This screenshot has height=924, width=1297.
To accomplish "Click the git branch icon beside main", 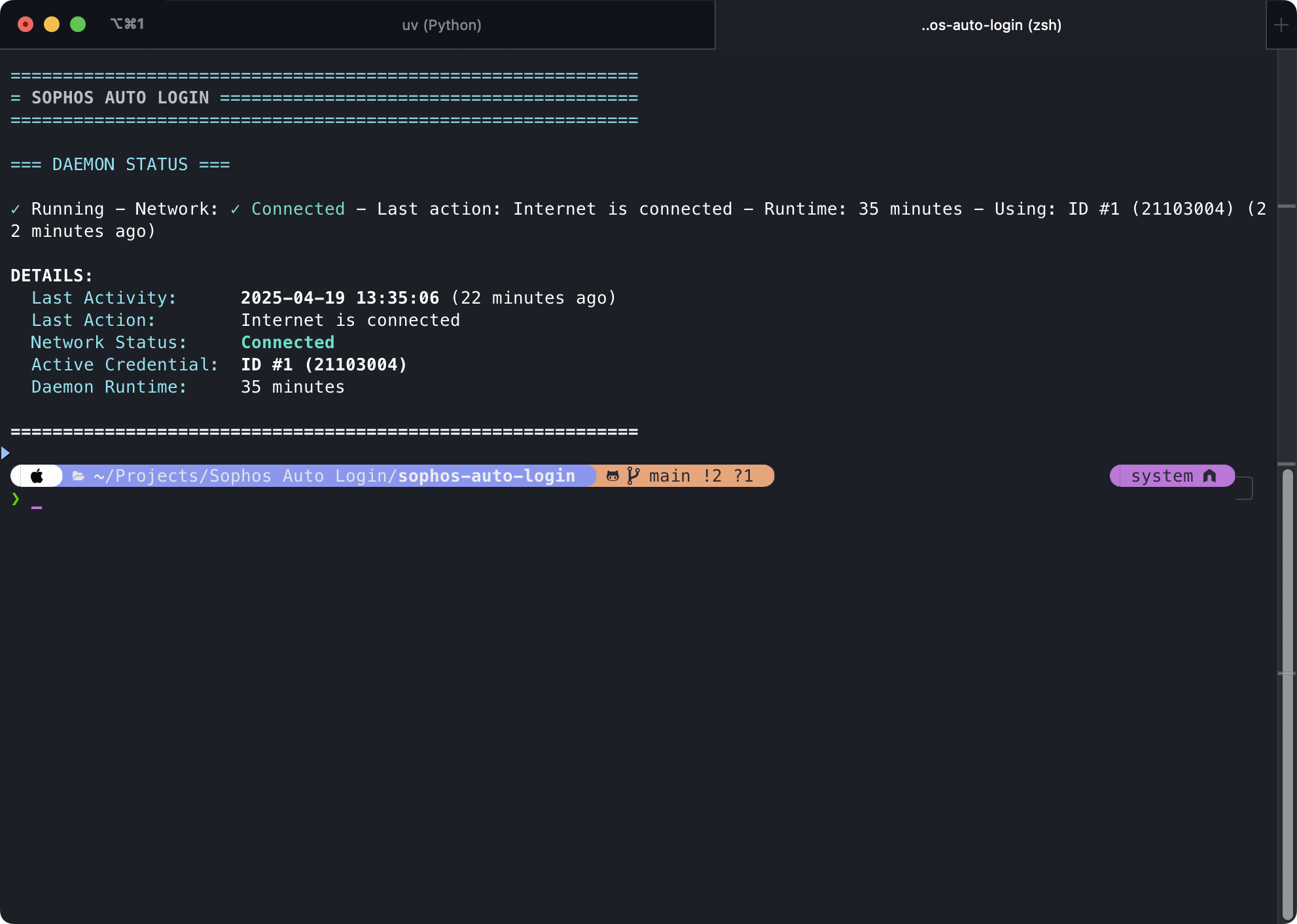I will (x=633, y=476).
